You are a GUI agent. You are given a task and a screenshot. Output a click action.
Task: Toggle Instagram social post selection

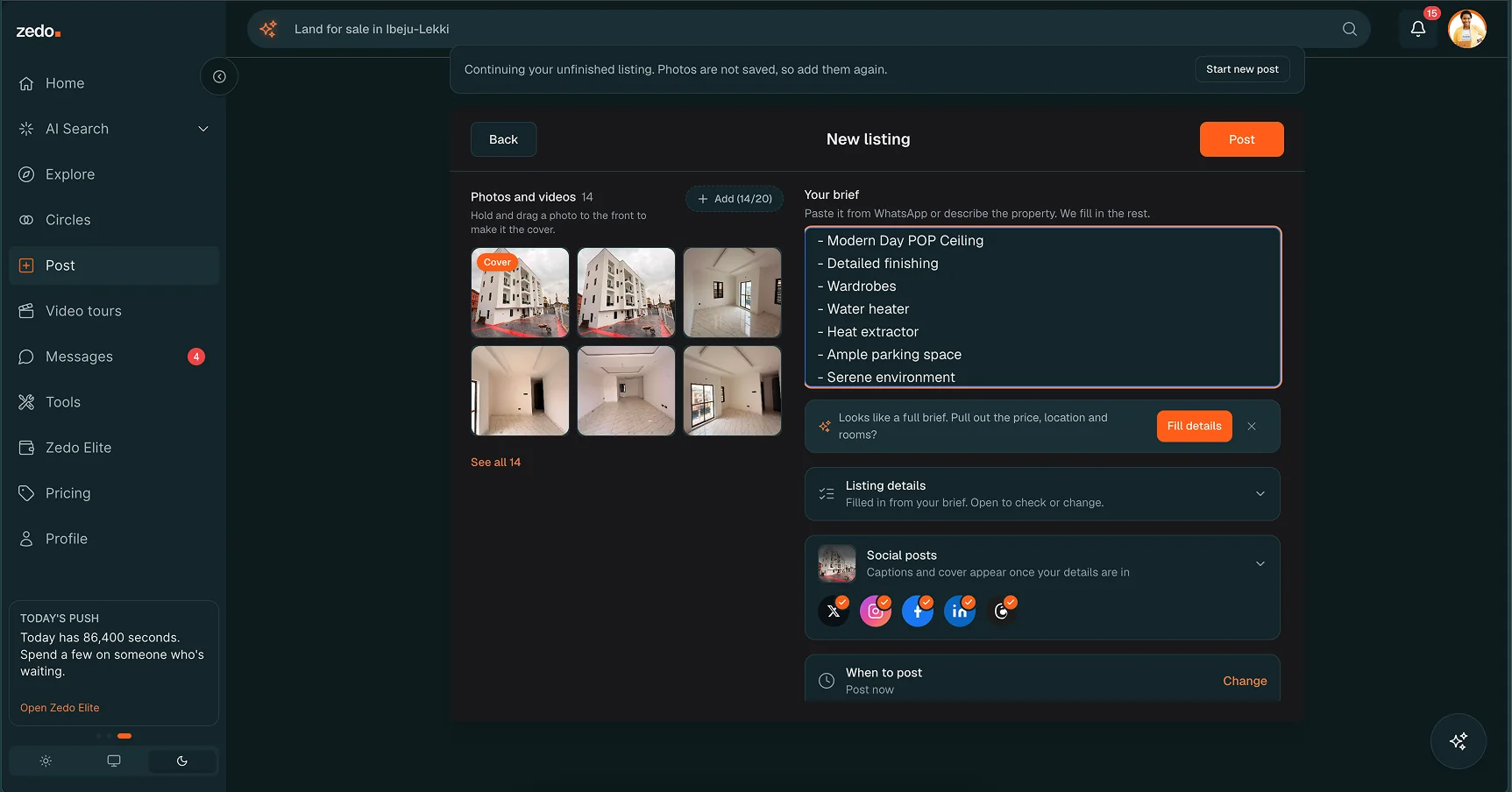point(876,611)
